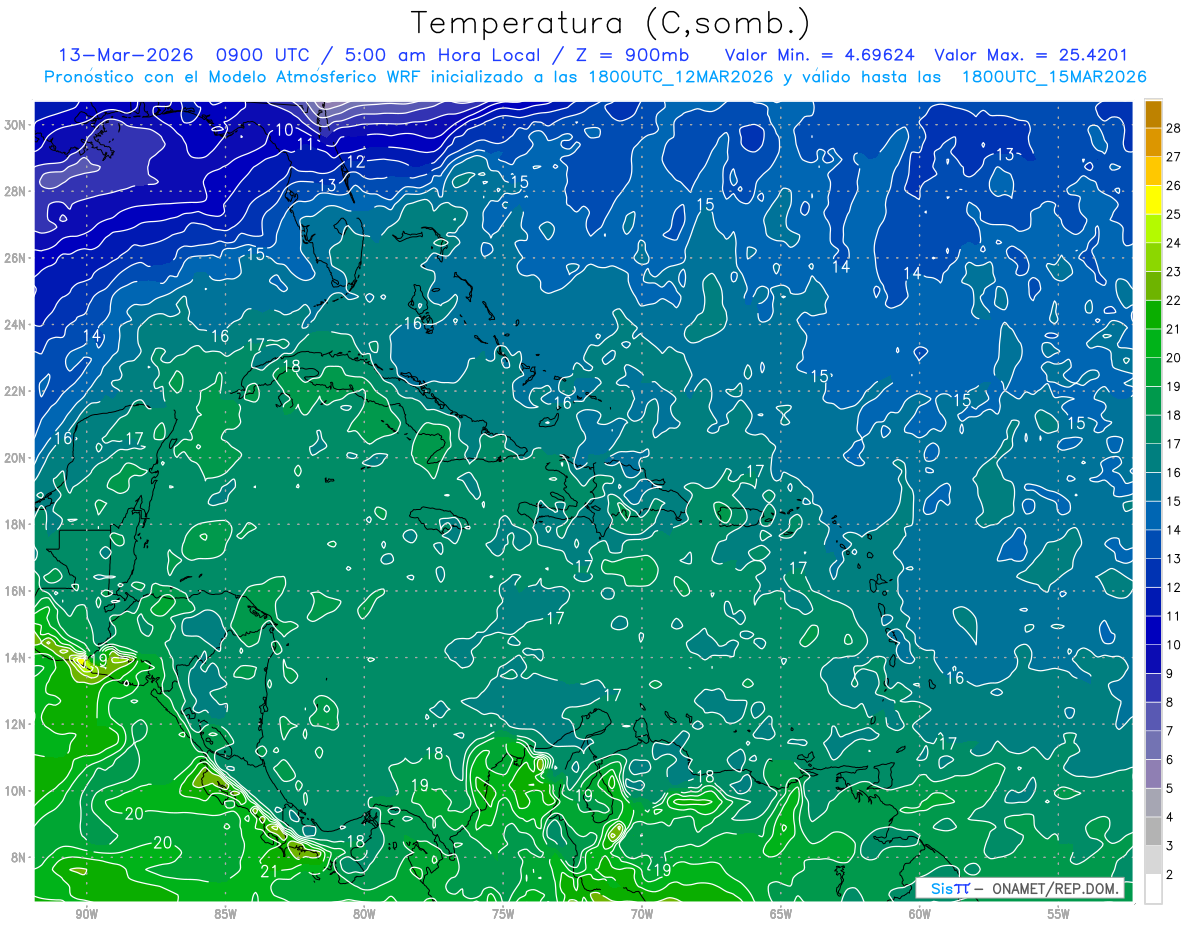Click the '75W' longitude axis label
Screen dimensions: 1200x927
[503, 914]
